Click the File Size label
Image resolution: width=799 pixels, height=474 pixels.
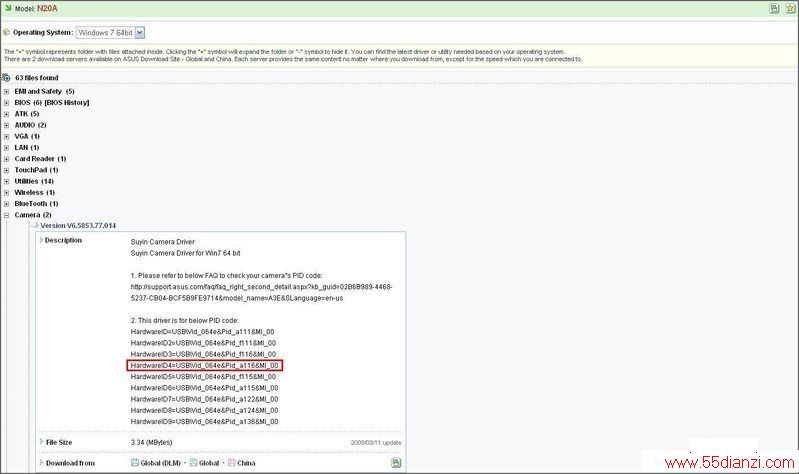pyautogui.click(x=59, y=442)
